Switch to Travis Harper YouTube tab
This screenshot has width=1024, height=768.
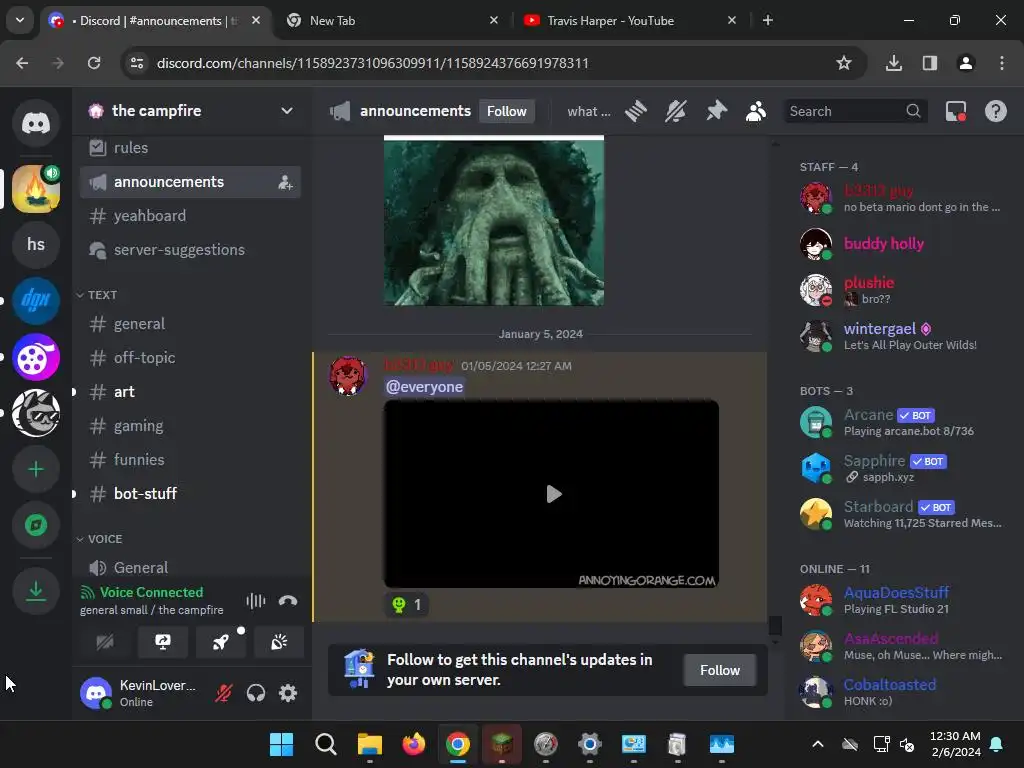click(x=630, y=20)
